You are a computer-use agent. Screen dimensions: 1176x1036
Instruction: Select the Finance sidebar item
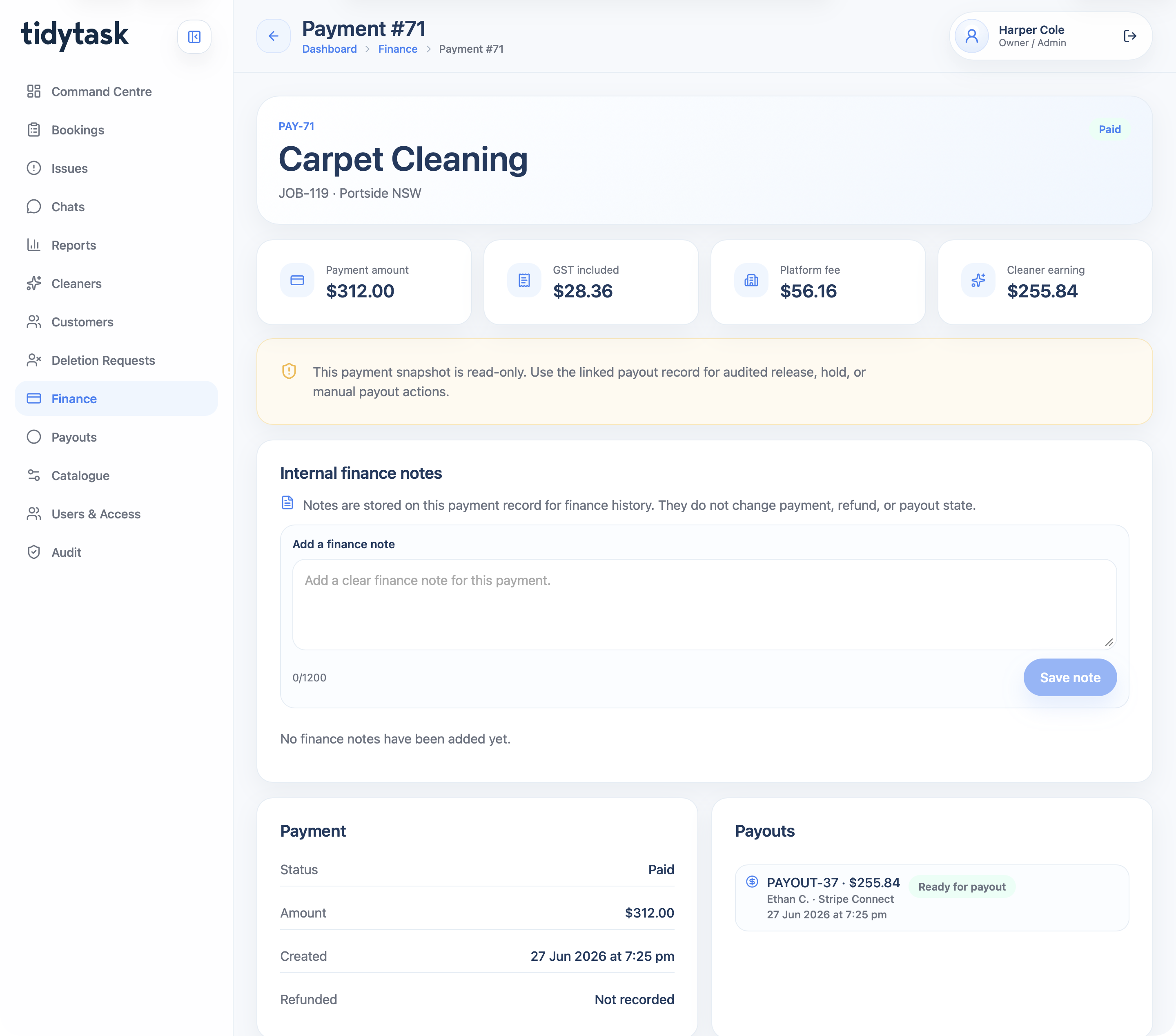click(116, 398)
